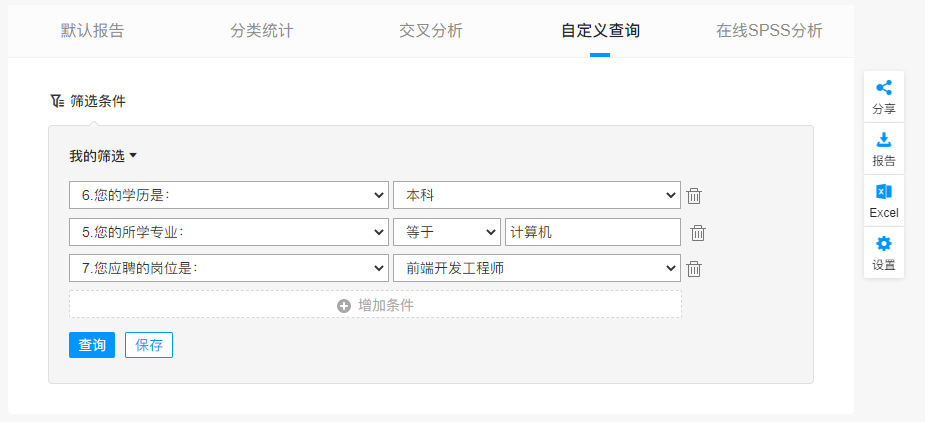Expand the 我的筛选 saved filters menu
The height and width of the screenshot is (422, 925).
[x=103, y=156]
